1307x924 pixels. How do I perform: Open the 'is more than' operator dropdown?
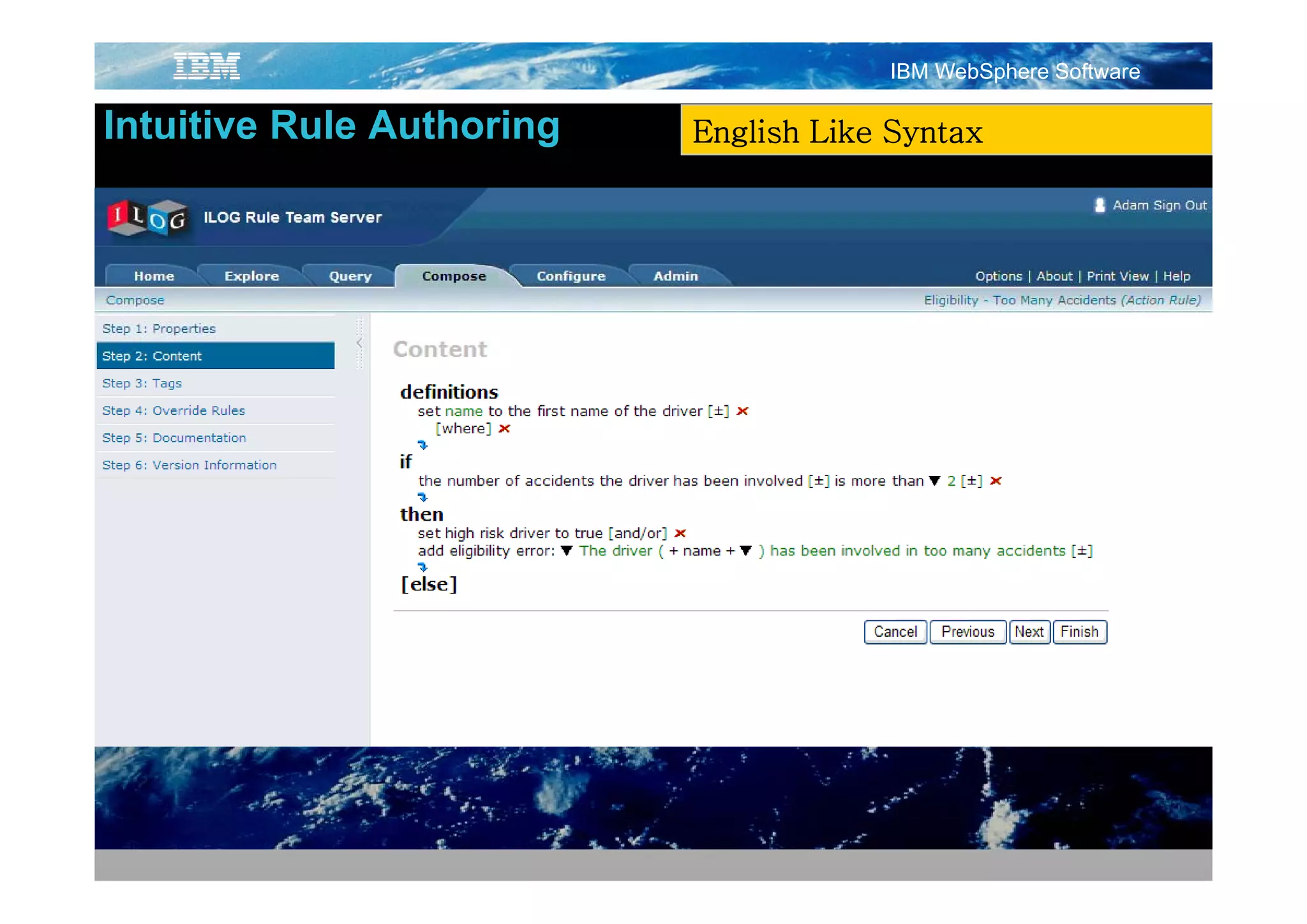point(935,481)
